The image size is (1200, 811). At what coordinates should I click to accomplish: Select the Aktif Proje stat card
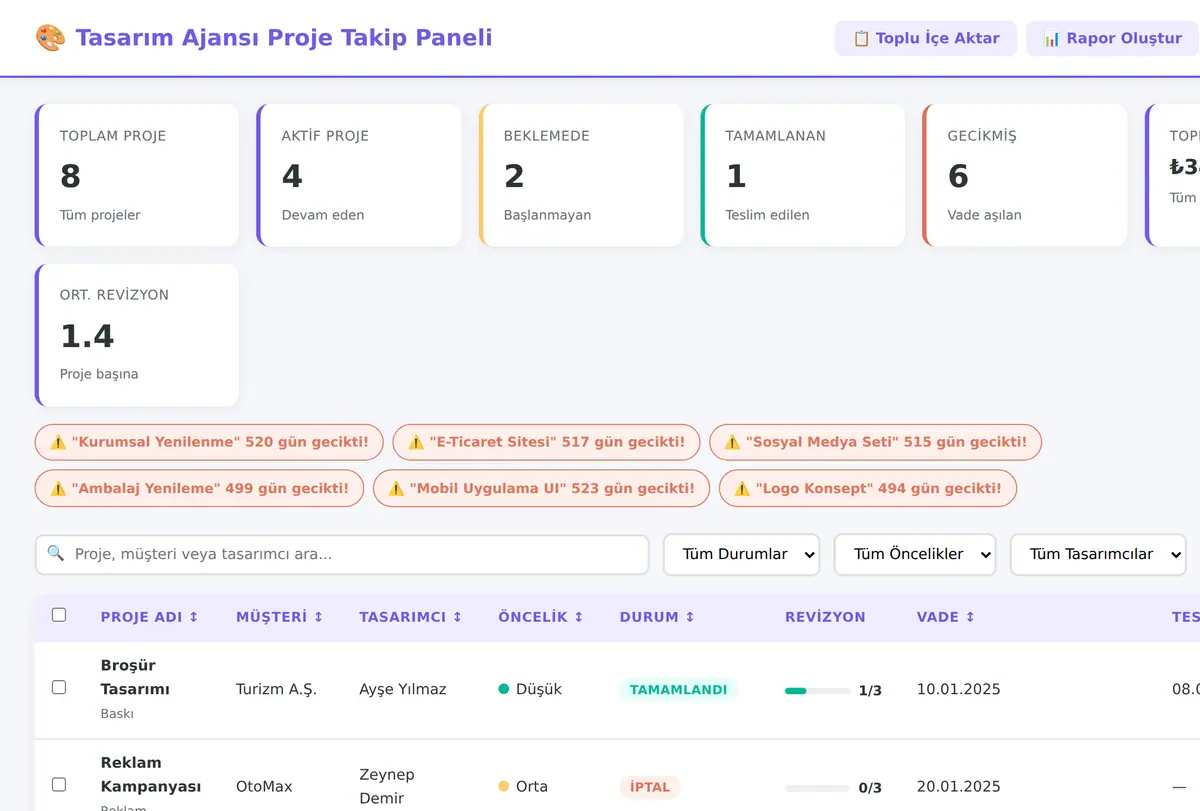pos(359,175)
